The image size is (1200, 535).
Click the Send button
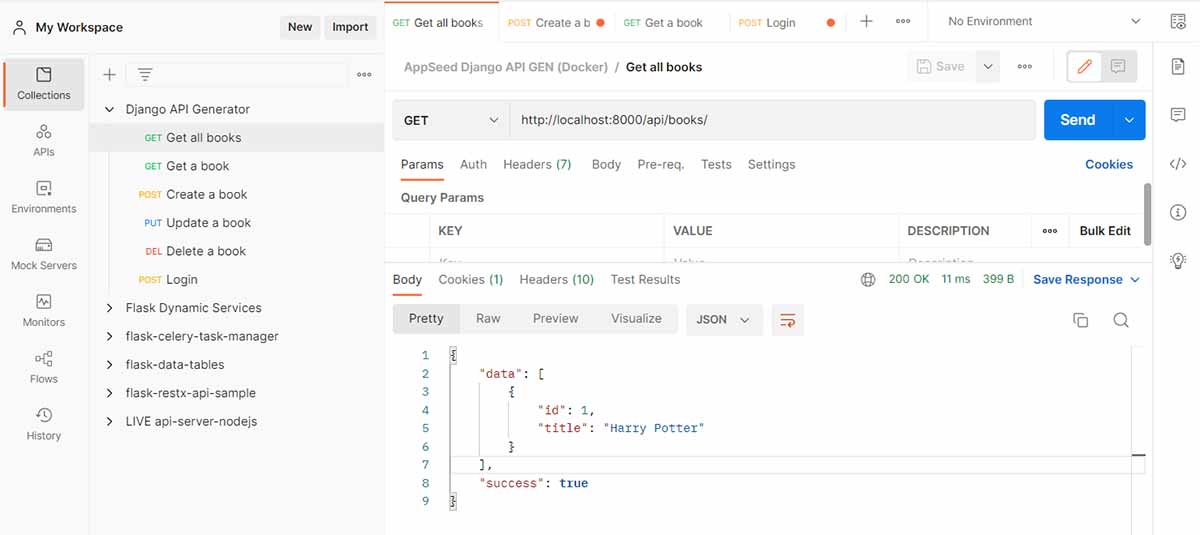pyautogui.click(x=1078, y=120)
